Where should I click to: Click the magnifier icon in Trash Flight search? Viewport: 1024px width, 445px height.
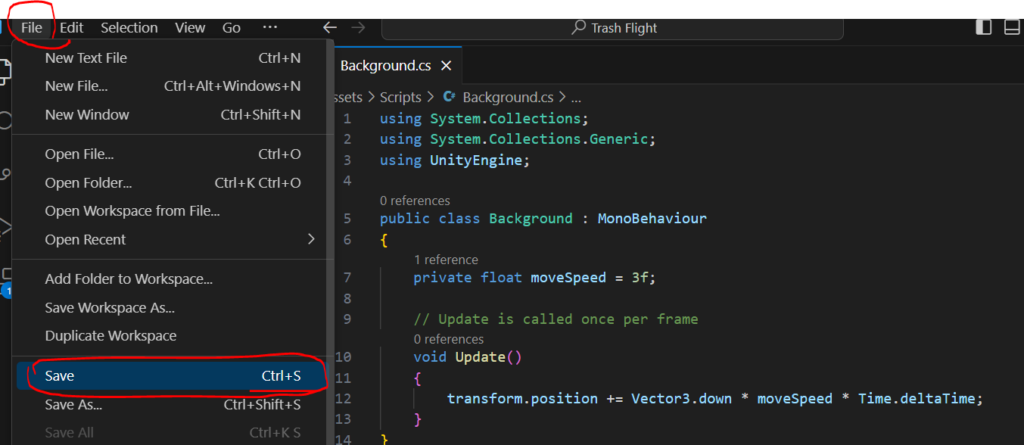click(578, 28)
